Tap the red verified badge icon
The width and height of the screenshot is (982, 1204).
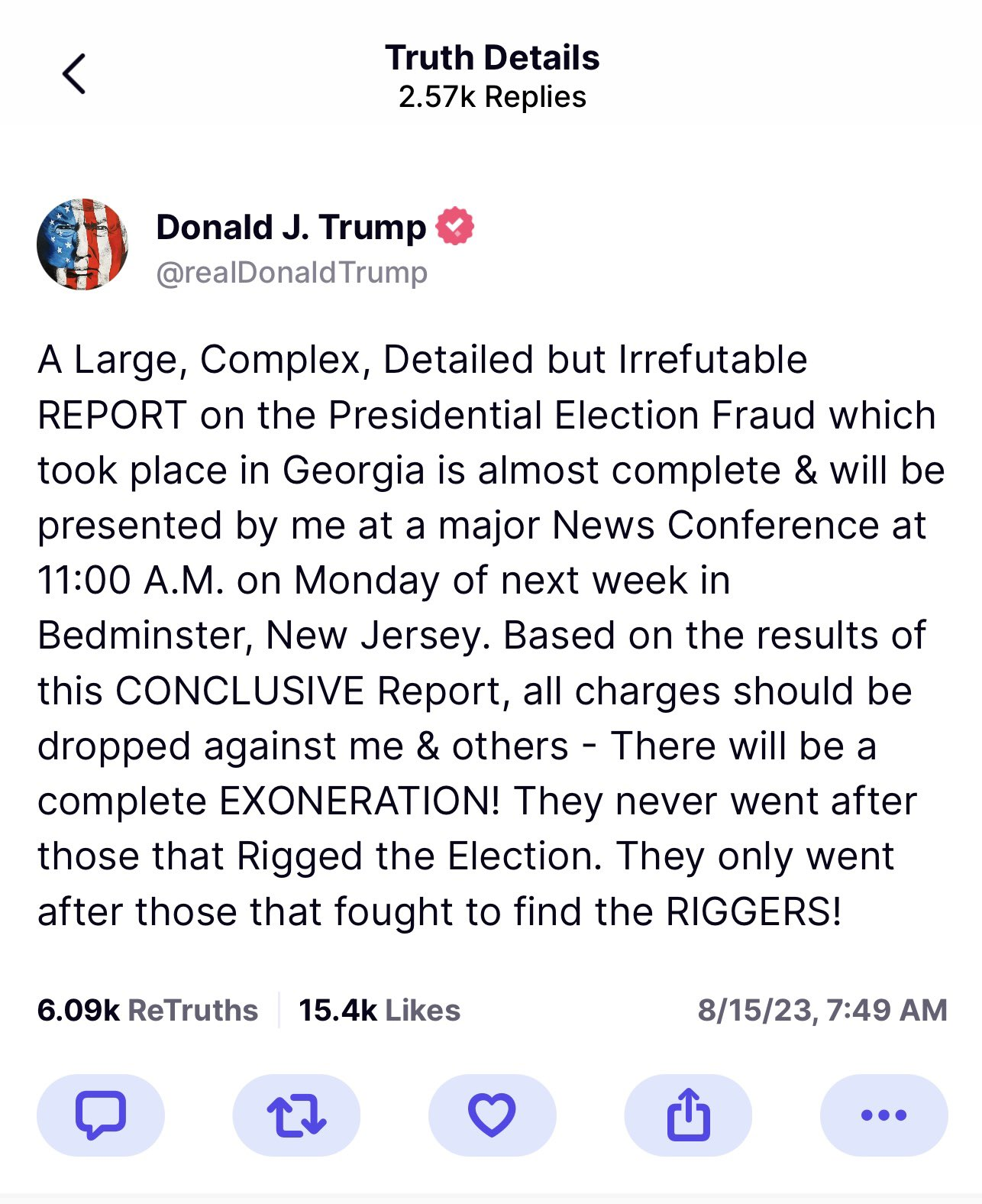[455, 226]
